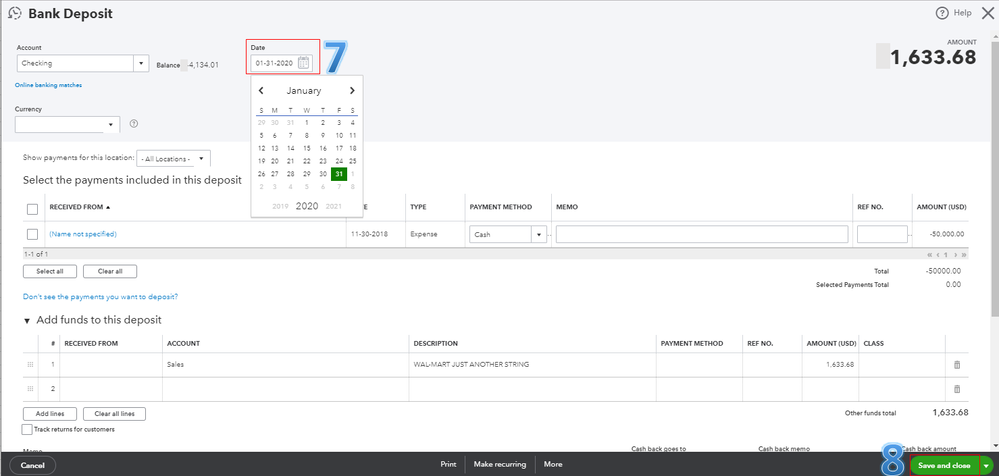Open the Cash payment method dropdown
Screen dimensions: 999x476
540,234
